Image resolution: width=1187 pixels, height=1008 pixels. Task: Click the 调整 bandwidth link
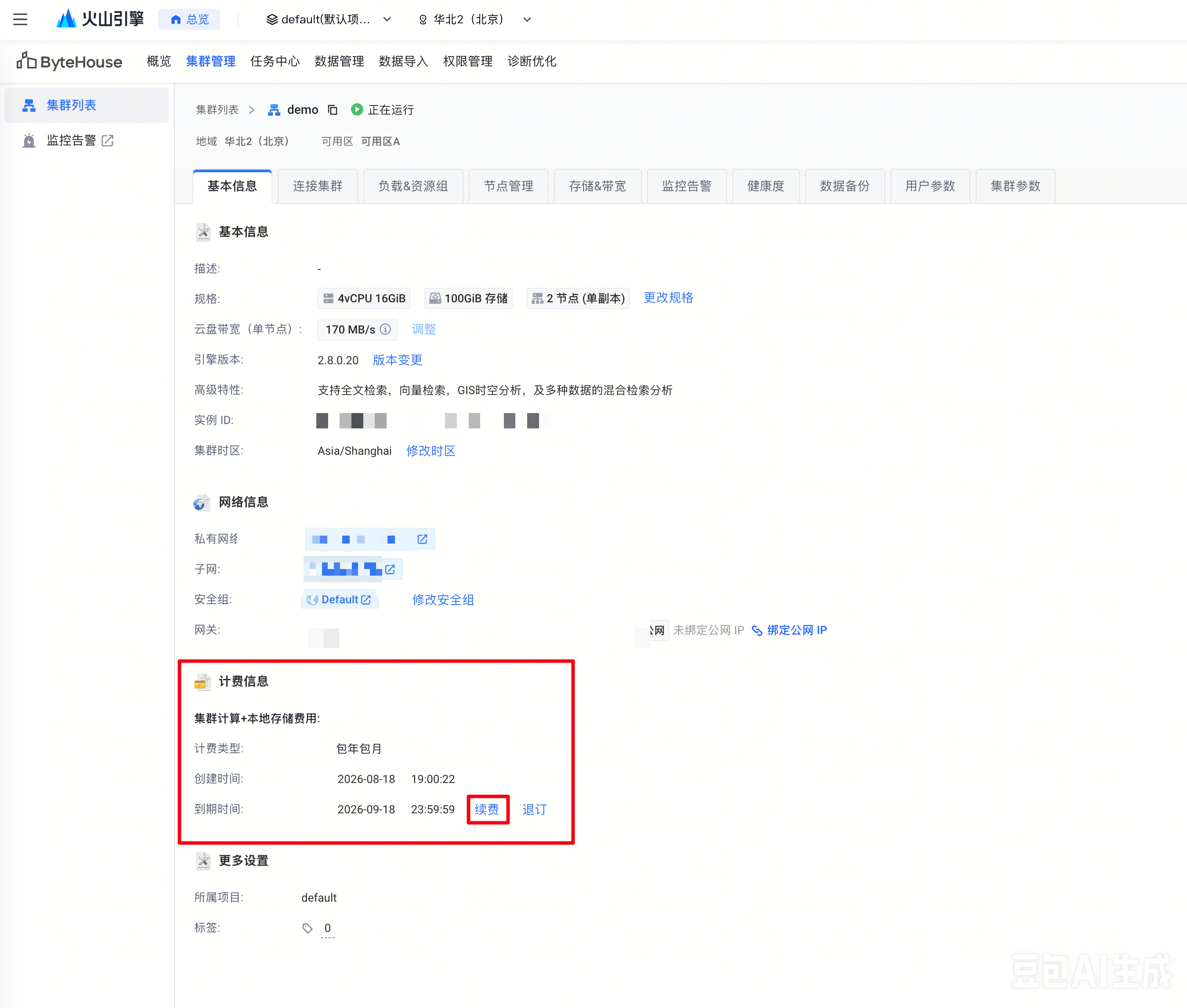click(424, 329)
